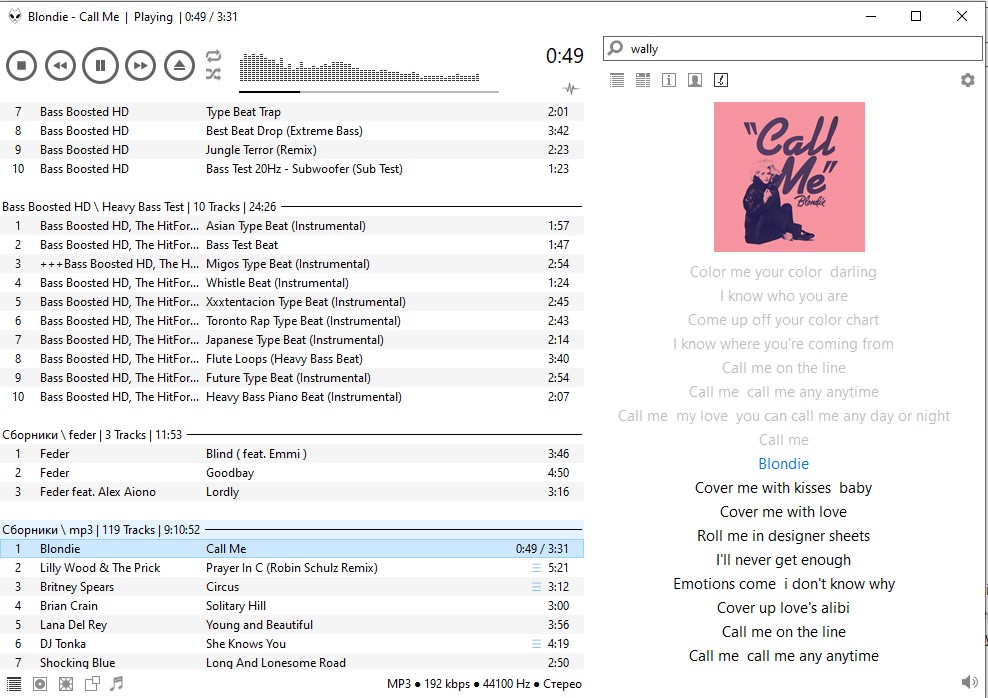This screenshot has height=698, width=988.
Task: Click the spectrum visualizer display
Action: [359, 68]
